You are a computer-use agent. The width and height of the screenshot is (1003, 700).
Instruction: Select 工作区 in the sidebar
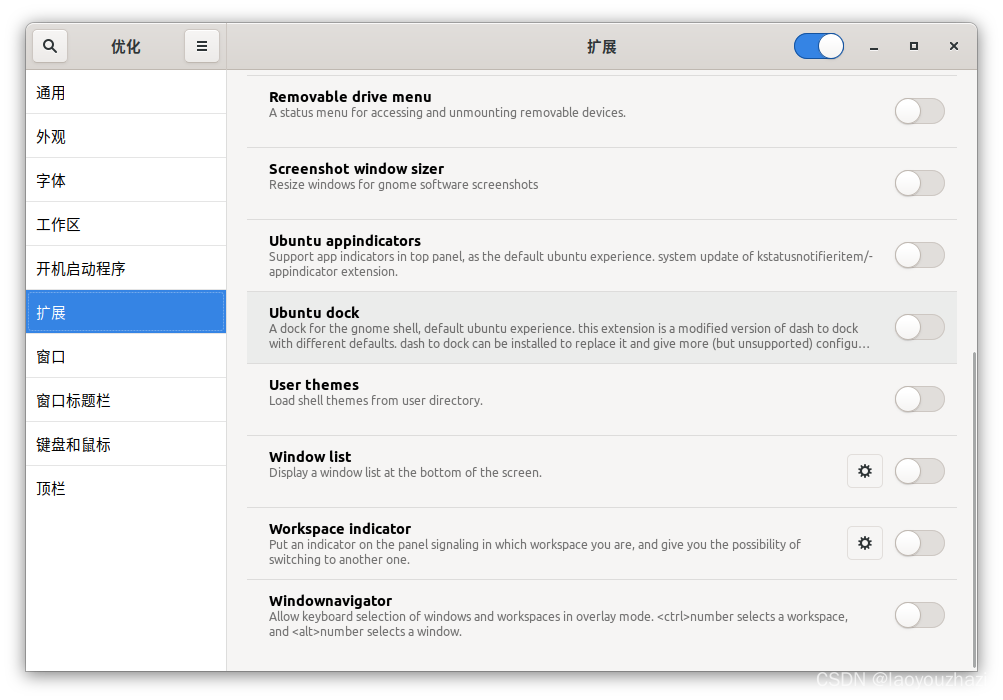click(x=126, y=225)
